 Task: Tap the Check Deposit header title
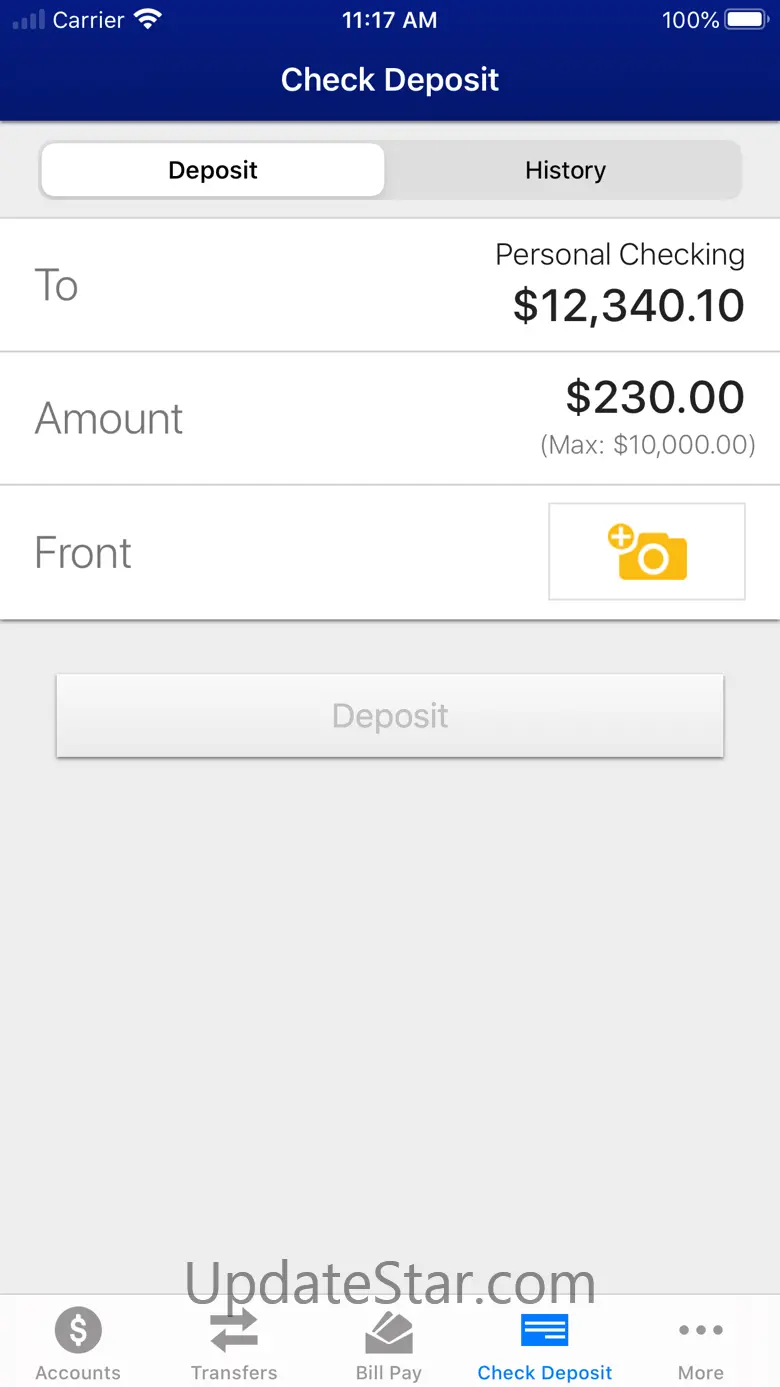click(x=390, y=80)
